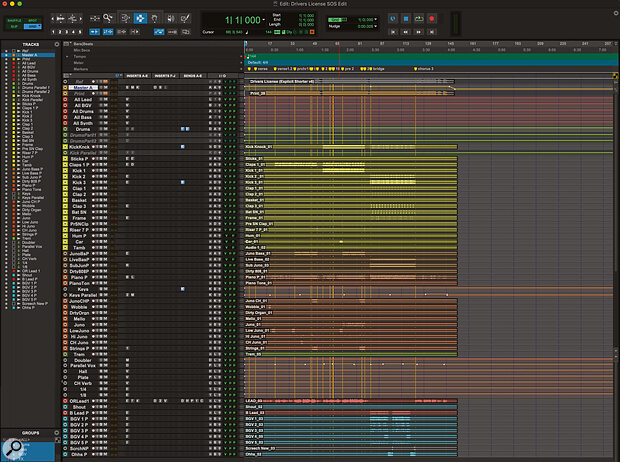Pick the Scrubber speaker tool

(170, 18)
